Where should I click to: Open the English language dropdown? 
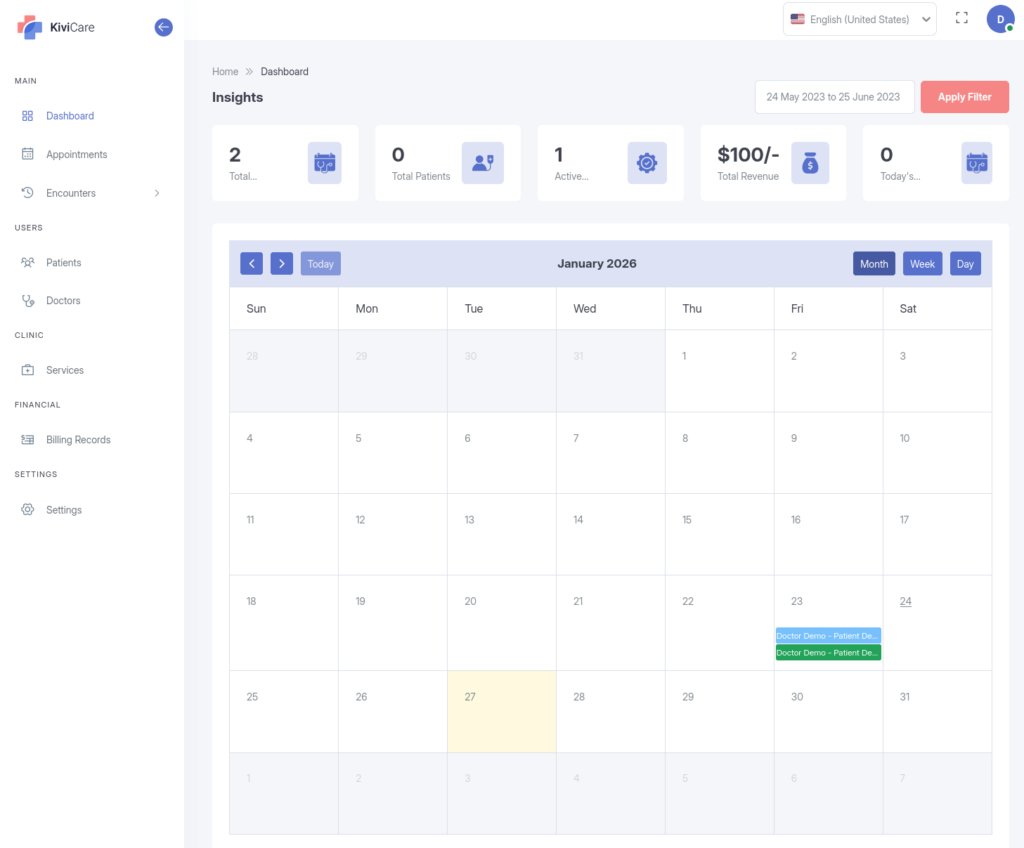click(x=859, y=19)
